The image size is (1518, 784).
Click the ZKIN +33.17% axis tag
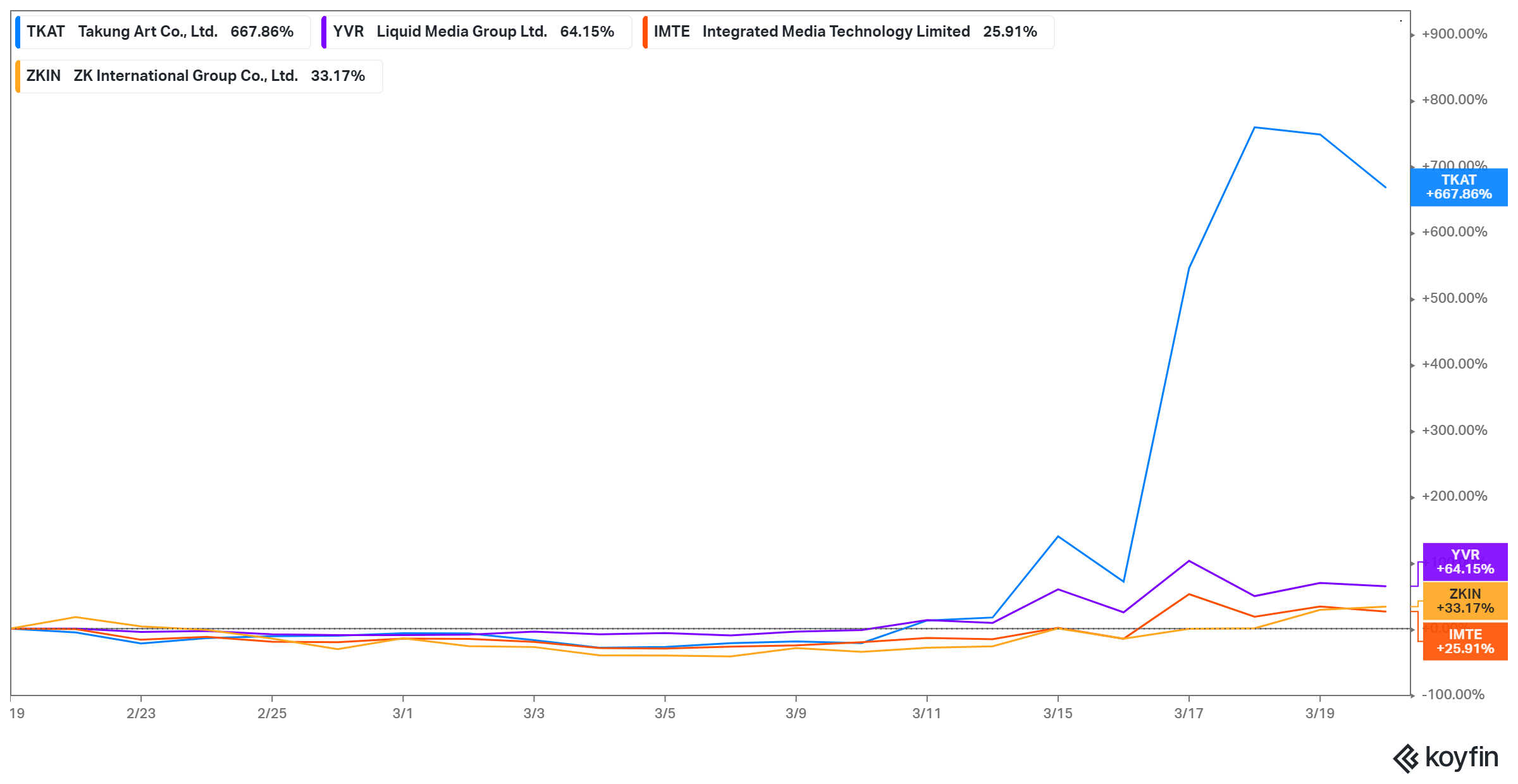click(1465, 601)
